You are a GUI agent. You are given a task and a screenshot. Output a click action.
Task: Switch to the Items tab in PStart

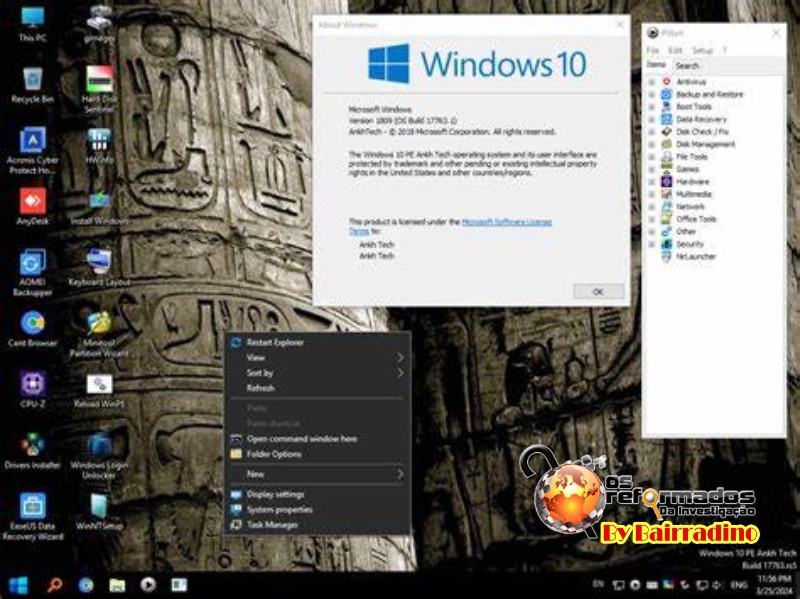[x=656, y=65]
